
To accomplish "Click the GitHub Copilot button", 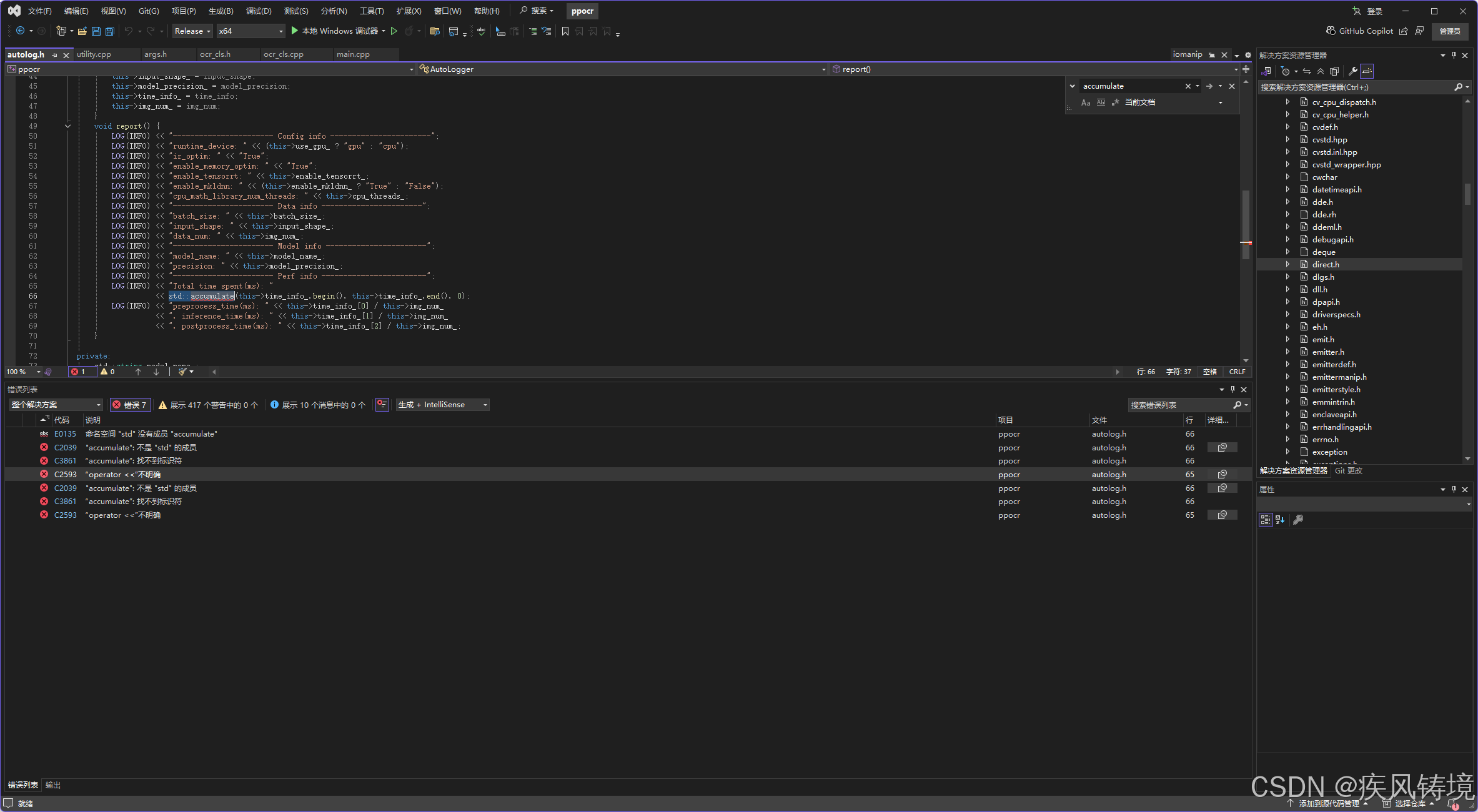I will point(1359,31).
